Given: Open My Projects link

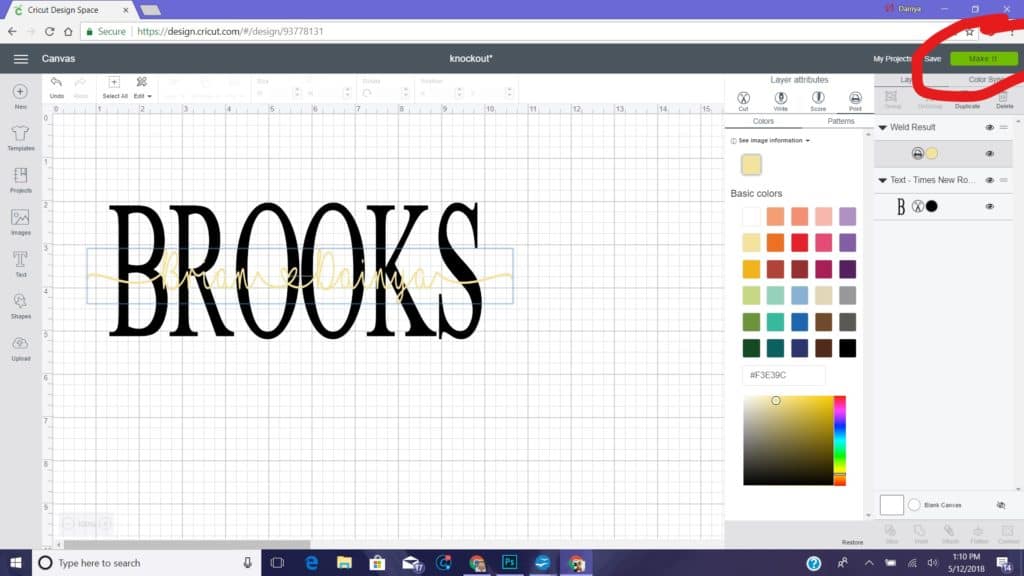Looking at the screenshot, I should [891, 59].
